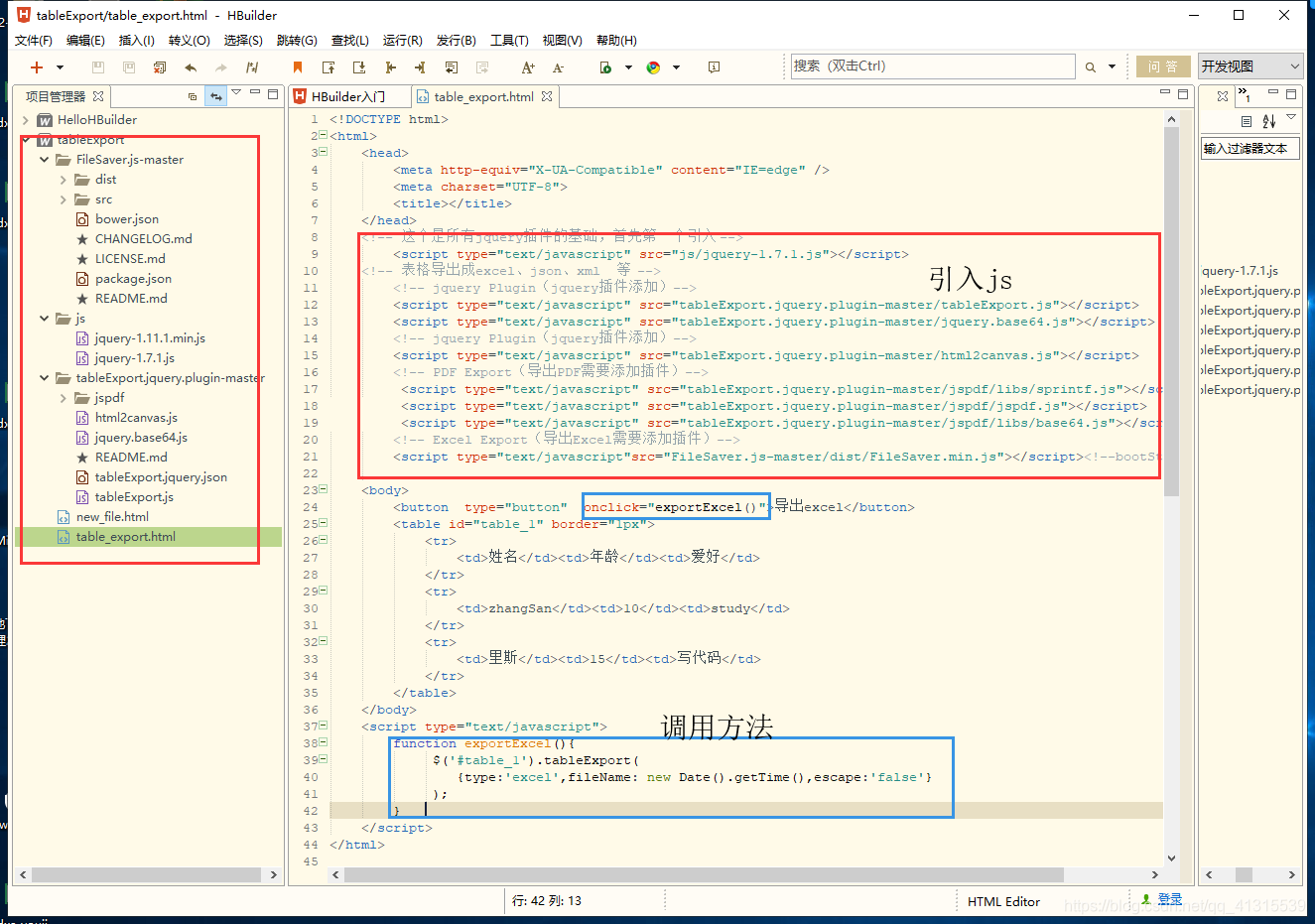The height and width of the screenshot is (924, 1315).
Task: Collapse the tableExport.jquery.plugin-master folder
Action: [45, 378]
